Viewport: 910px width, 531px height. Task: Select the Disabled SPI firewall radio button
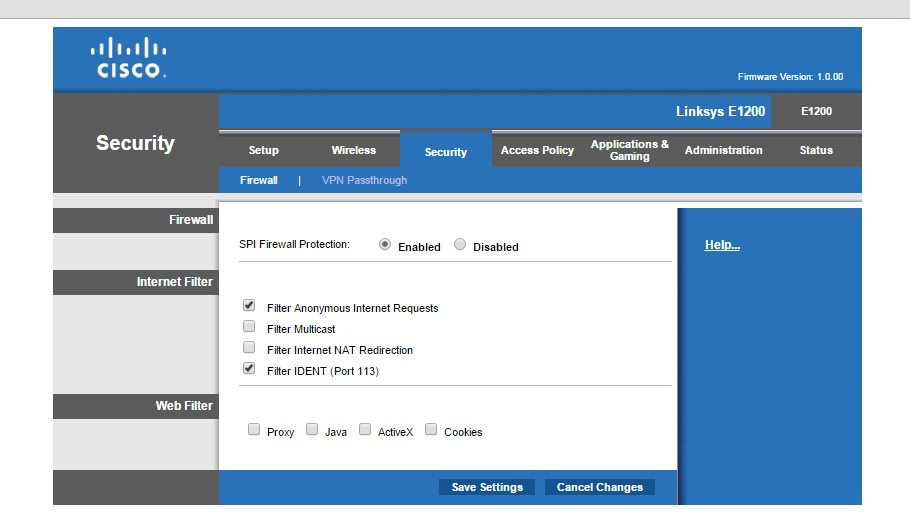tap(460, 244)
